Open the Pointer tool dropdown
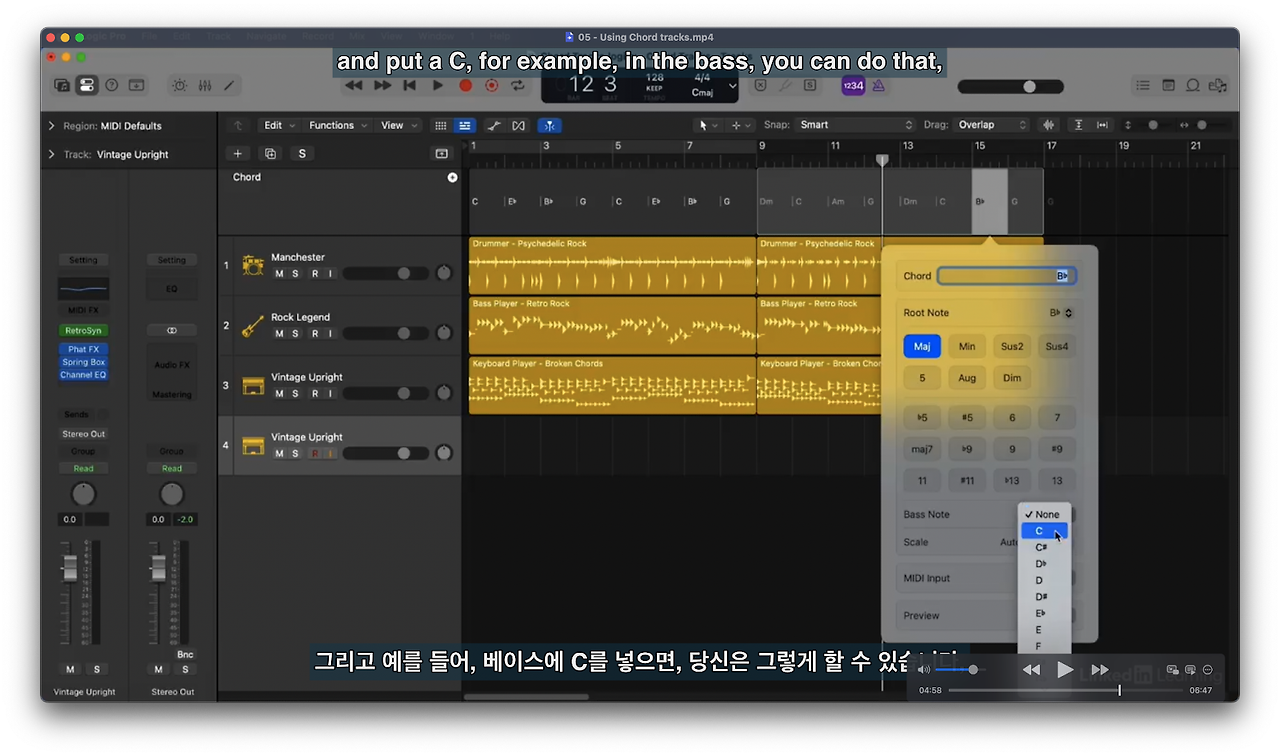The height and width of the screenshot is (756, 1280). pyautogui.click(x=708, y=125)
